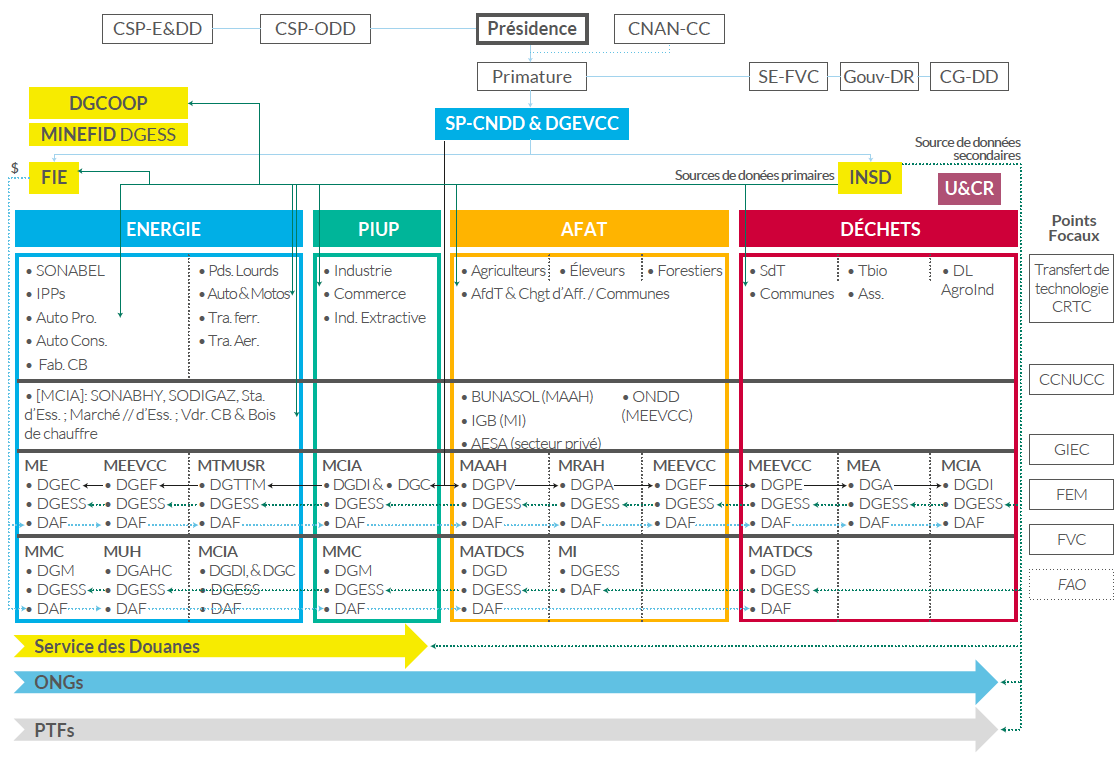Click the dotted FAO box
Screen dimensions: 1118x758
point(1071,585)
